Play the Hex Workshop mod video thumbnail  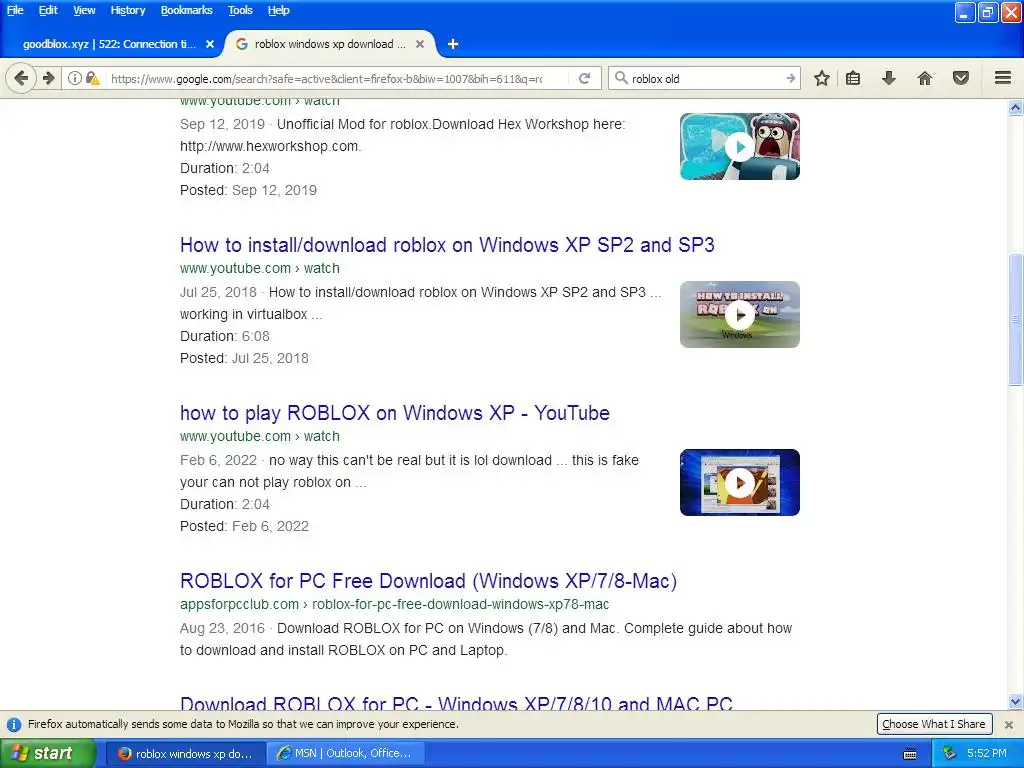point(739,146)
